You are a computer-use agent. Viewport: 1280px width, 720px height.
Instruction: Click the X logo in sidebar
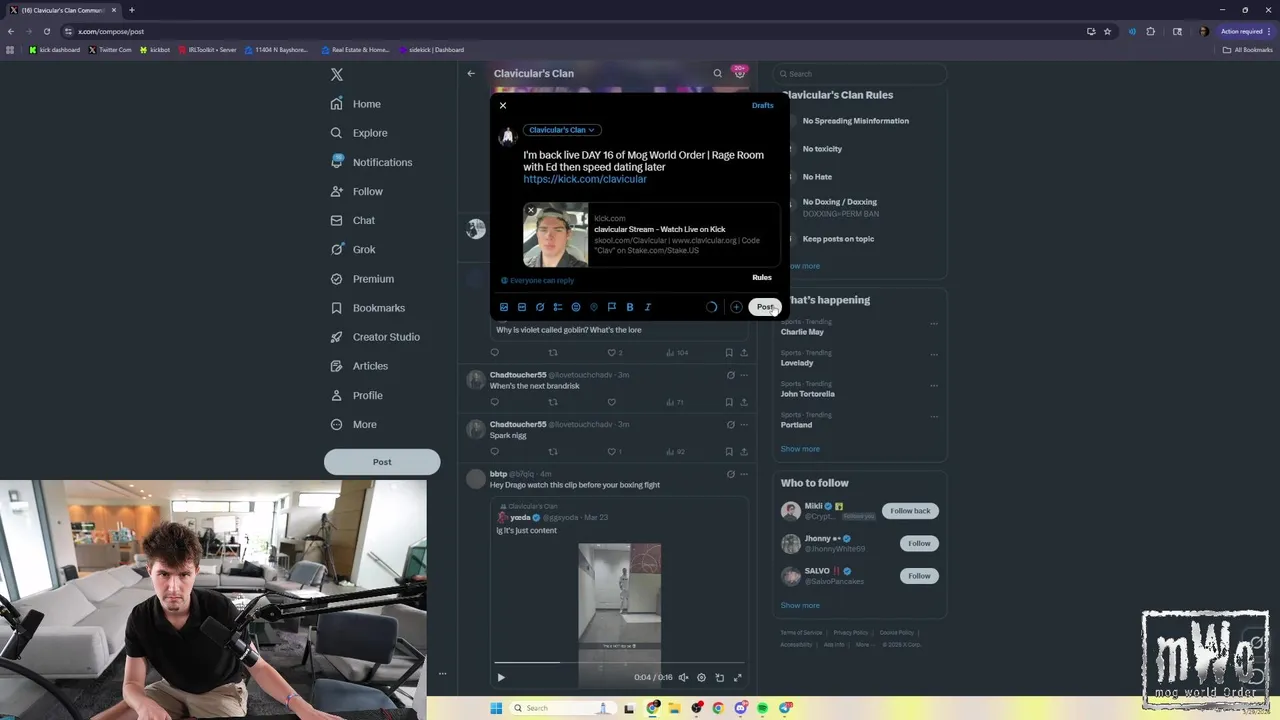pos(337,74)
